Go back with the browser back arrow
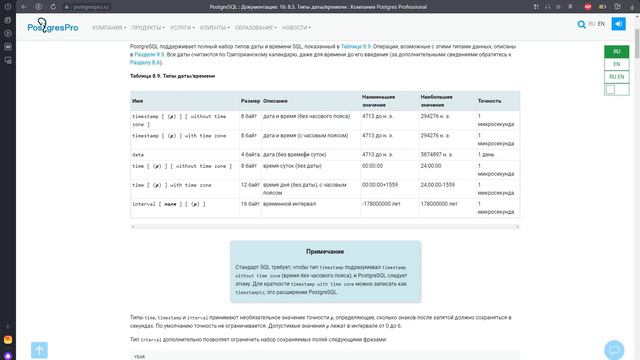The height and width of the screenshot is (360, 640). (24, 7)
